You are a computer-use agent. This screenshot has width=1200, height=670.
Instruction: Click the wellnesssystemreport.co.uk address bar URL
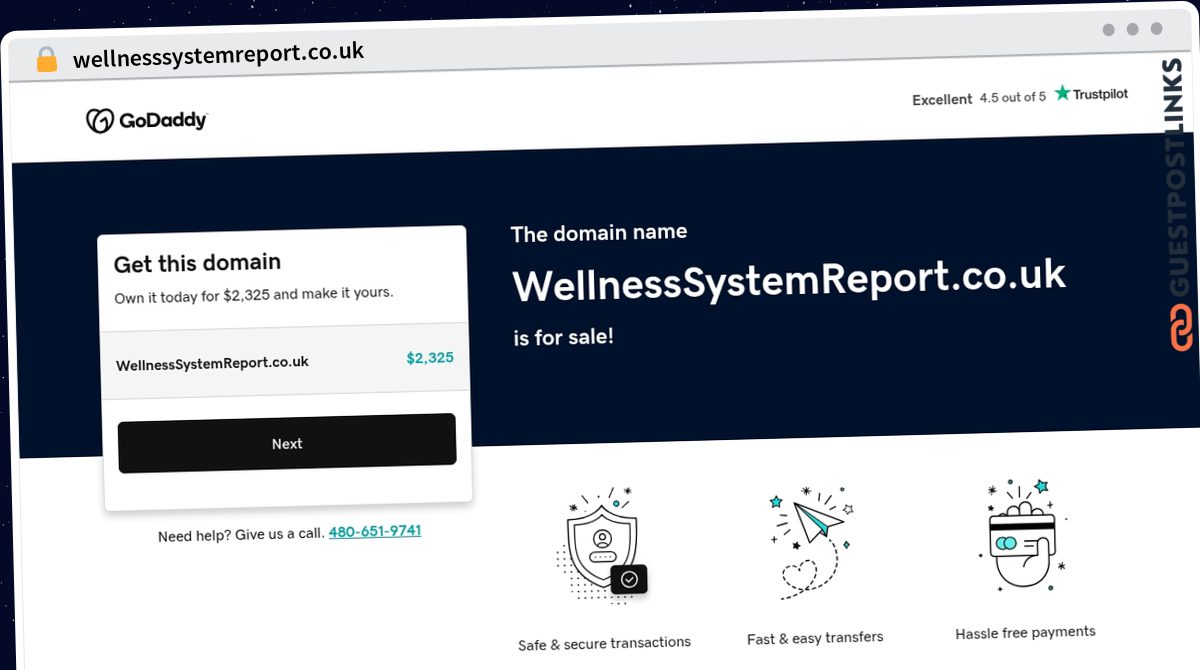pyautogui.click(x=218, y=54)
